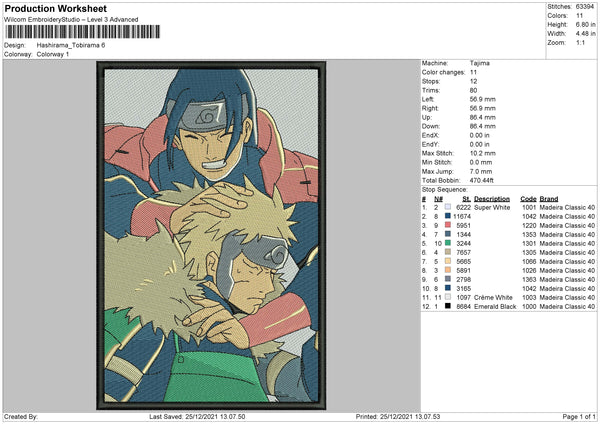Pick the pale yellow swatch for code 1066
Viewport: 600px width, 424px height.
[x=448, y=261]
